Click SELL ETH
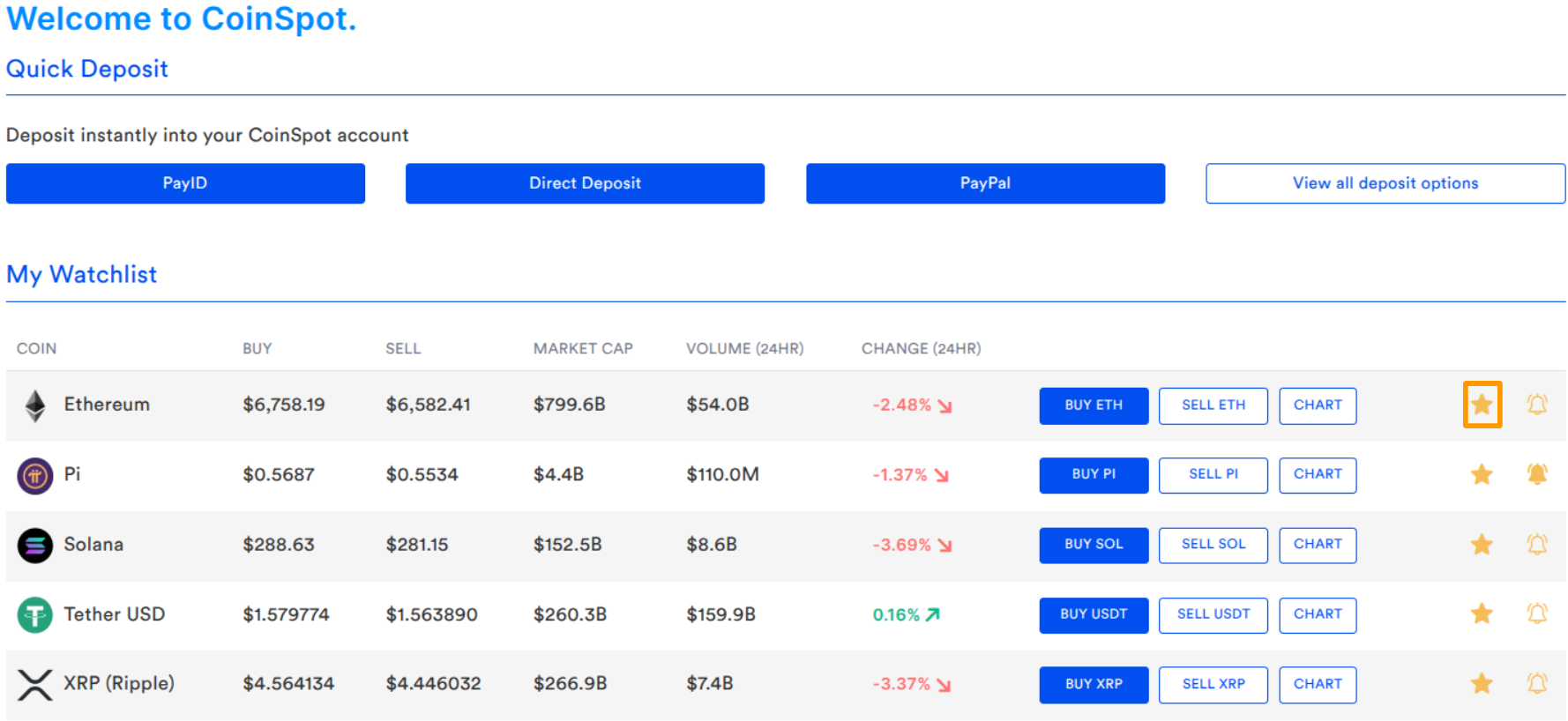This screenshot has height=721, width=1568. click(1213, 405)
